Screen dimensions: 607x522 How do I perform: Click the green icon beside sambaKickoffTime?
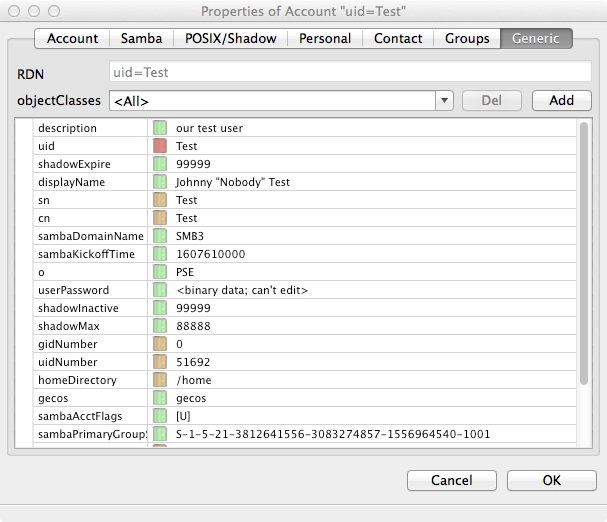click(160, 254)
